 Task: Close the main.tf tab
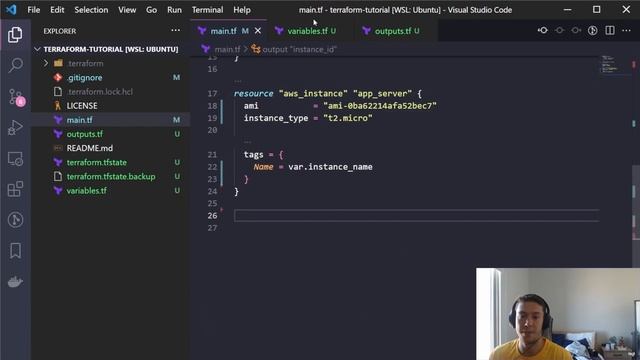(x=258, y=31)
